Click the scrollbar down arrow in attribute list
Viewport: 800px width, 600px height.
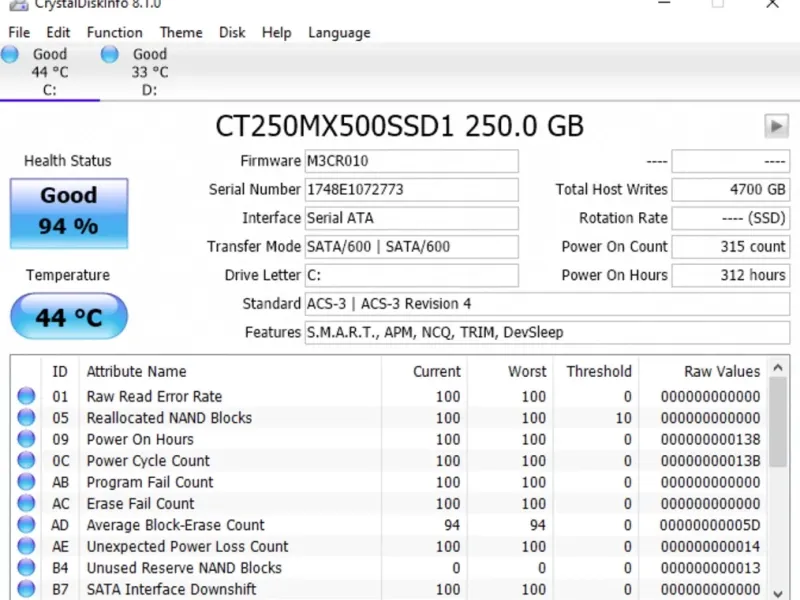(x=778, y=593)
